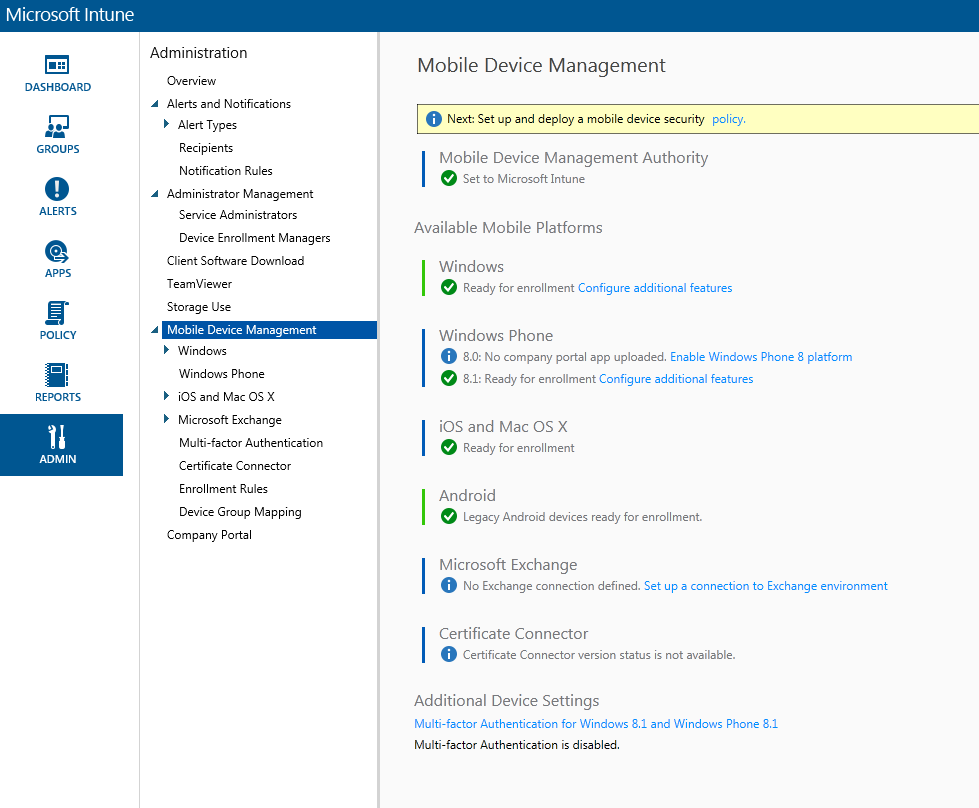Image resolution: width=979 pixels, height=808 pixels.
Task: Click the info icon under Certificate Connector
Action: pos(449,654)
